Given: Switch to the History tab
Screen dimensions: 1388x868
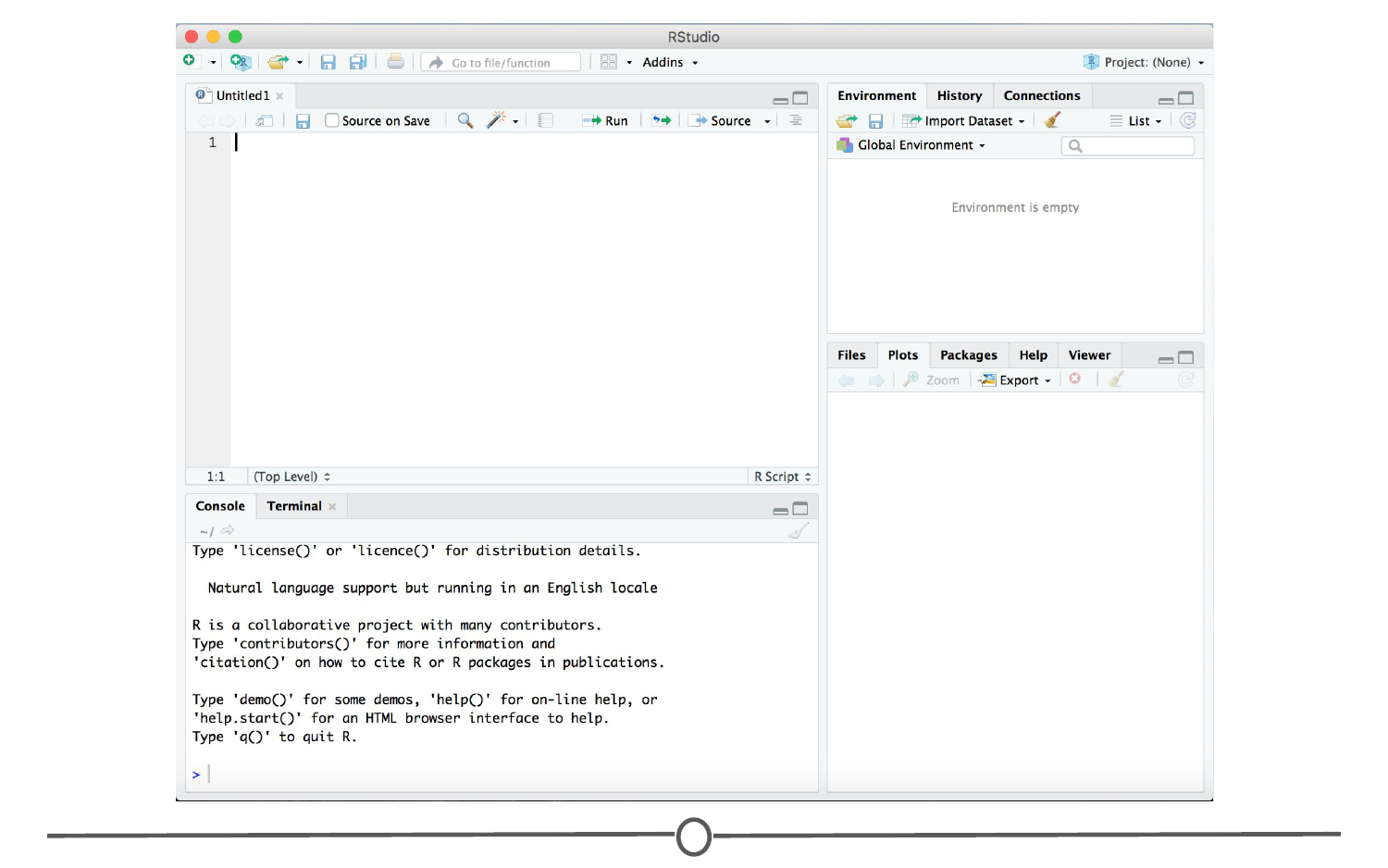Looking at the screenshot, I should [x=959, y=95].
